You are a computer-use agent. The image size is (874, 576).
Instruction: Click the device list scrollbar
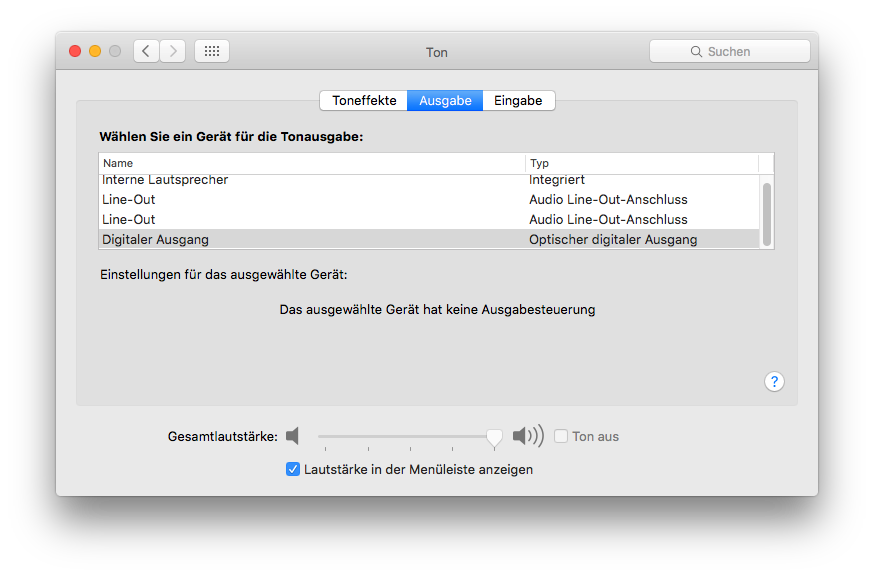click(767, 212)
